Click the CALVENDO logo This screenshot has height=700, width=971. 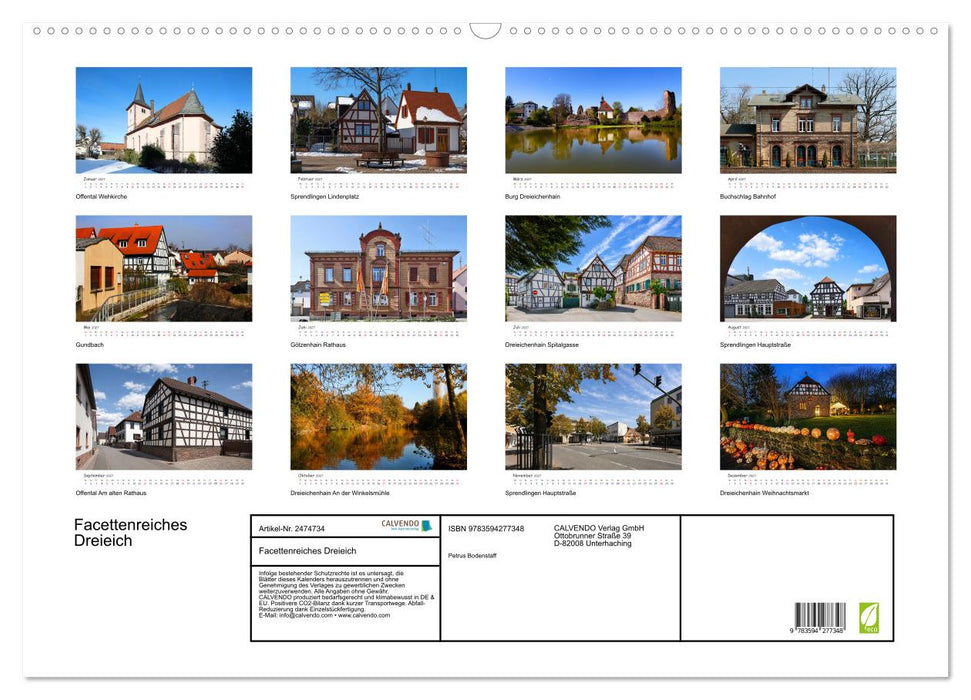tap(406, 525)
